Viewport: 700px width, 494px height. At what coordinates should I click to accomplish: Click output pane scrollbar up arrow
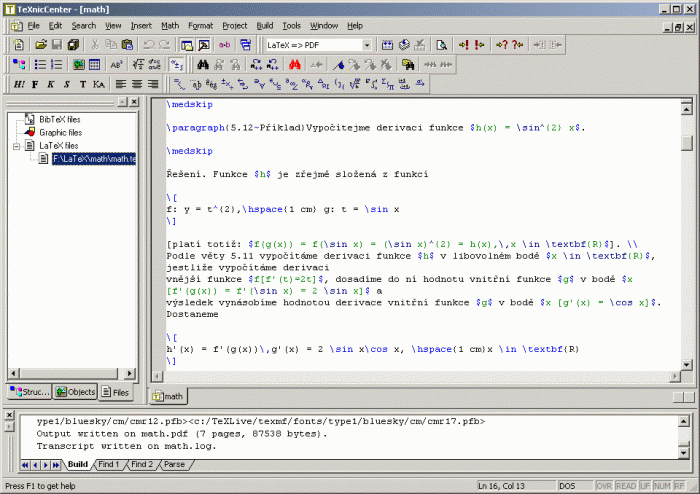[683, 421]
